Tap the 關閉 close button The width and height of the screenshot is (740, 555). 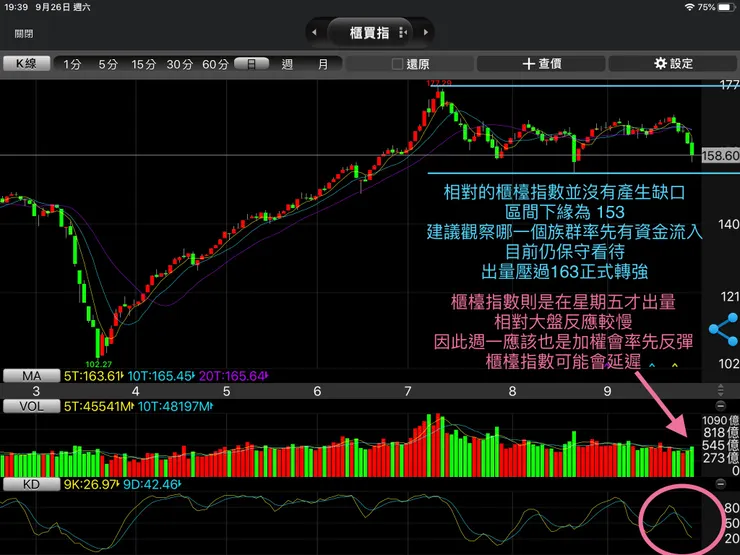[24, 34]
